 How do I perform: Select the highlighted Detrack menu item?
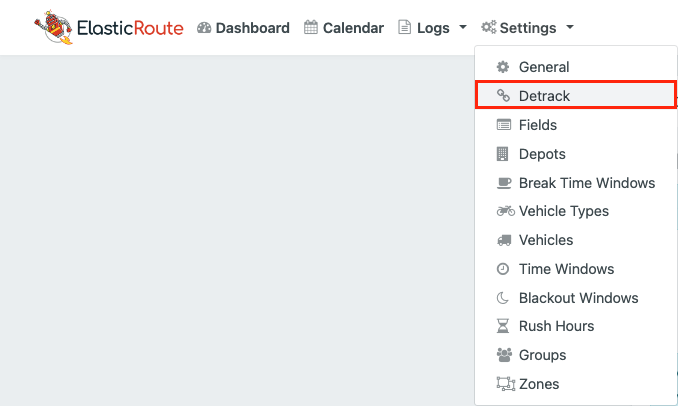pyautogui.click(x=576, y=94)
